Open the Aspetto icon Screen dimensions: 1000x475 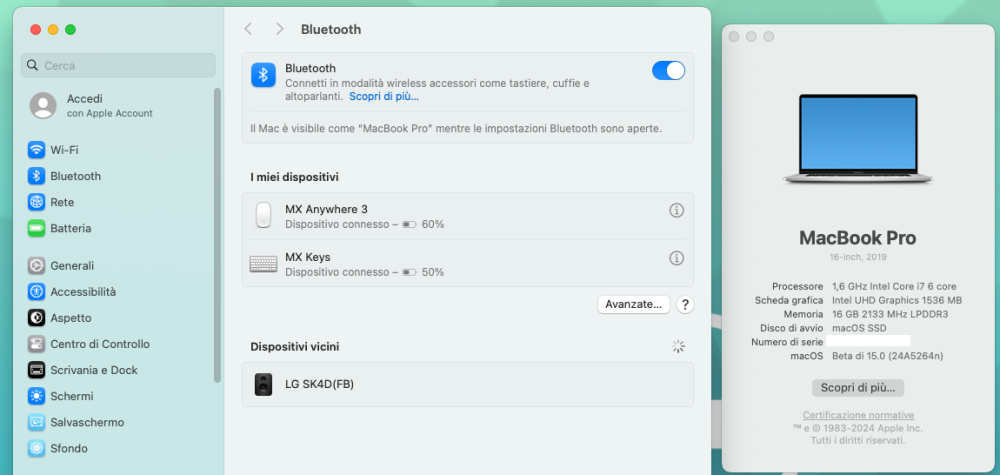(x=36, y=318)
